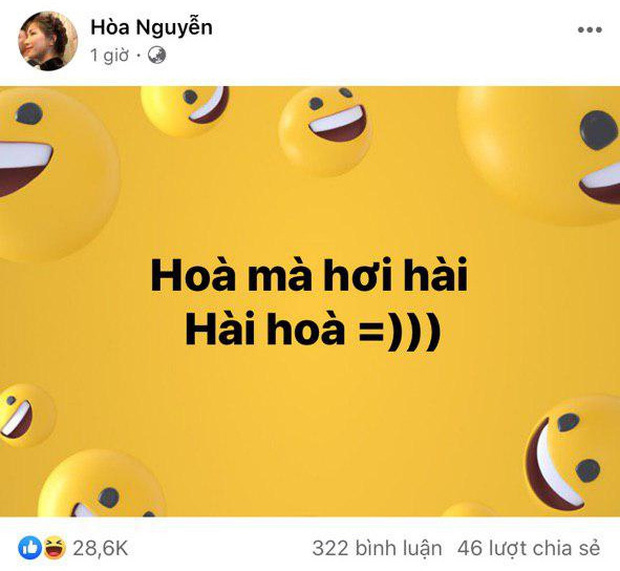620x571 pixels.
Task: Click the tiny emoji dome above "bình luận"
Action: point(468,510)
